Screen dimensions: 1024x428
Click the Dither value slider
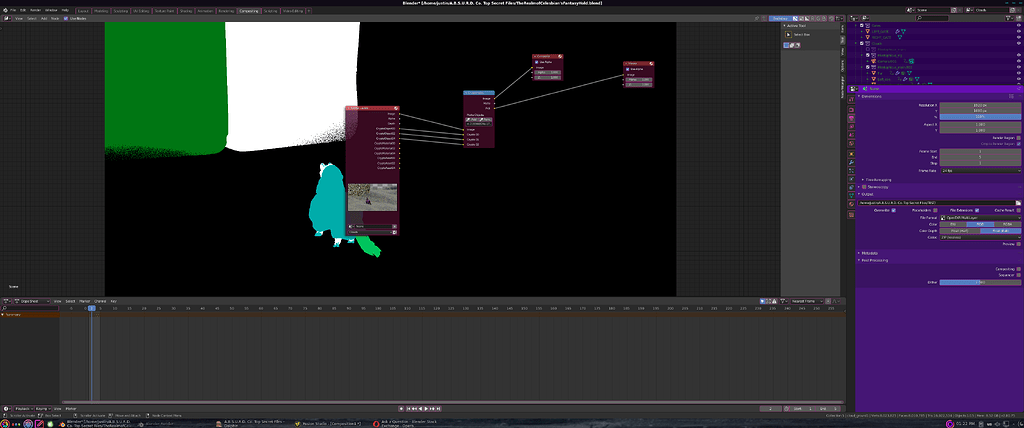point(981,282)
